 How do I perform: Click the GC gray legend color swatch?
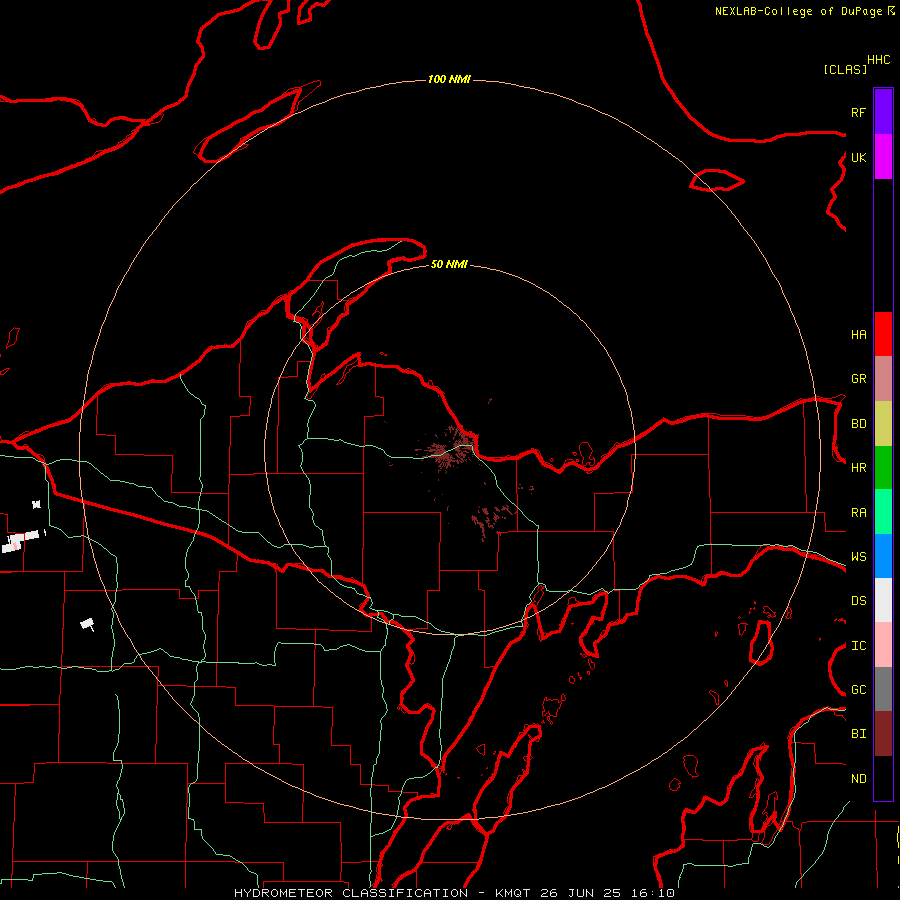pos(883,689)
